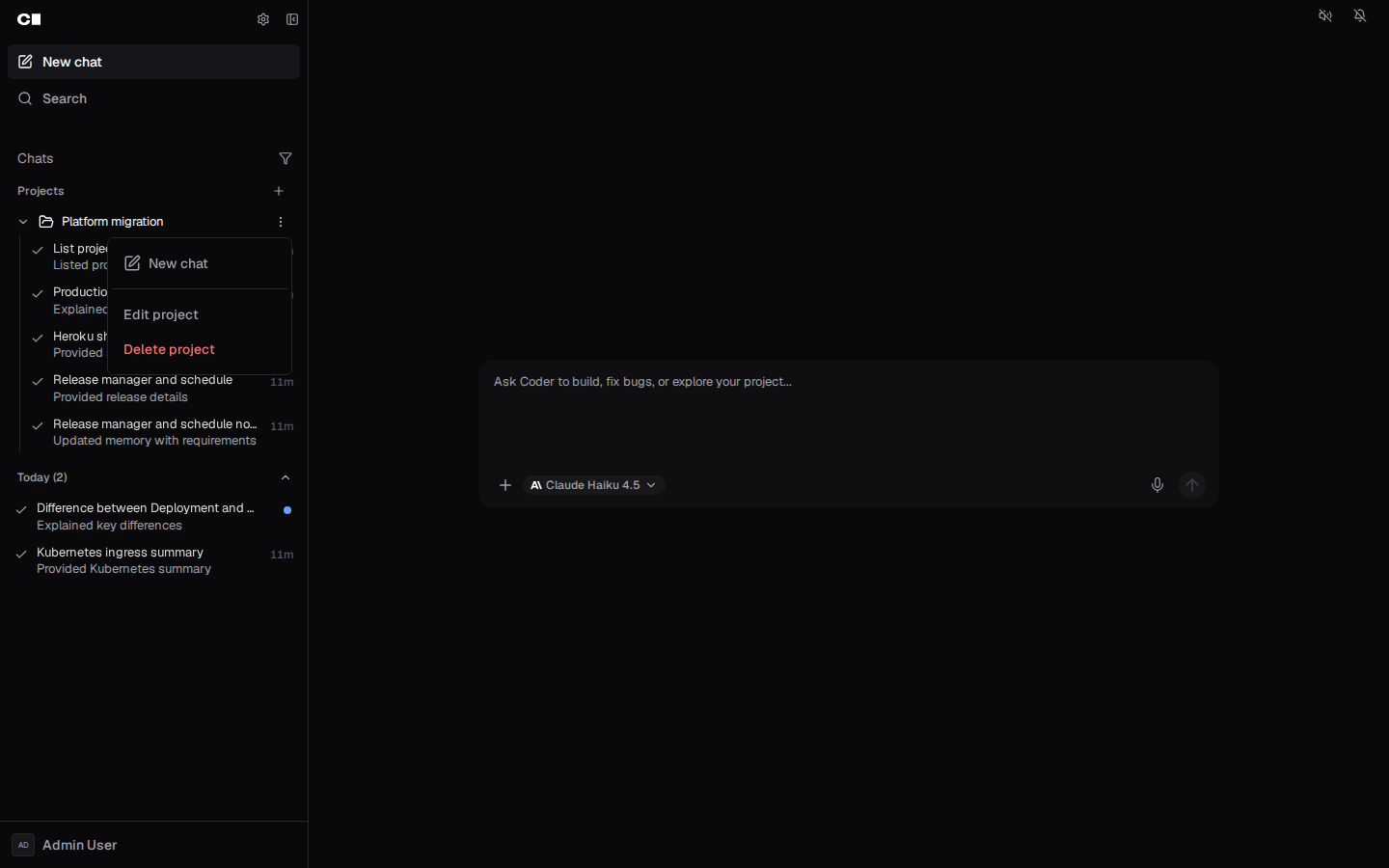
Task: Collapse Platform migration project chevron
Action: (23, 222)
